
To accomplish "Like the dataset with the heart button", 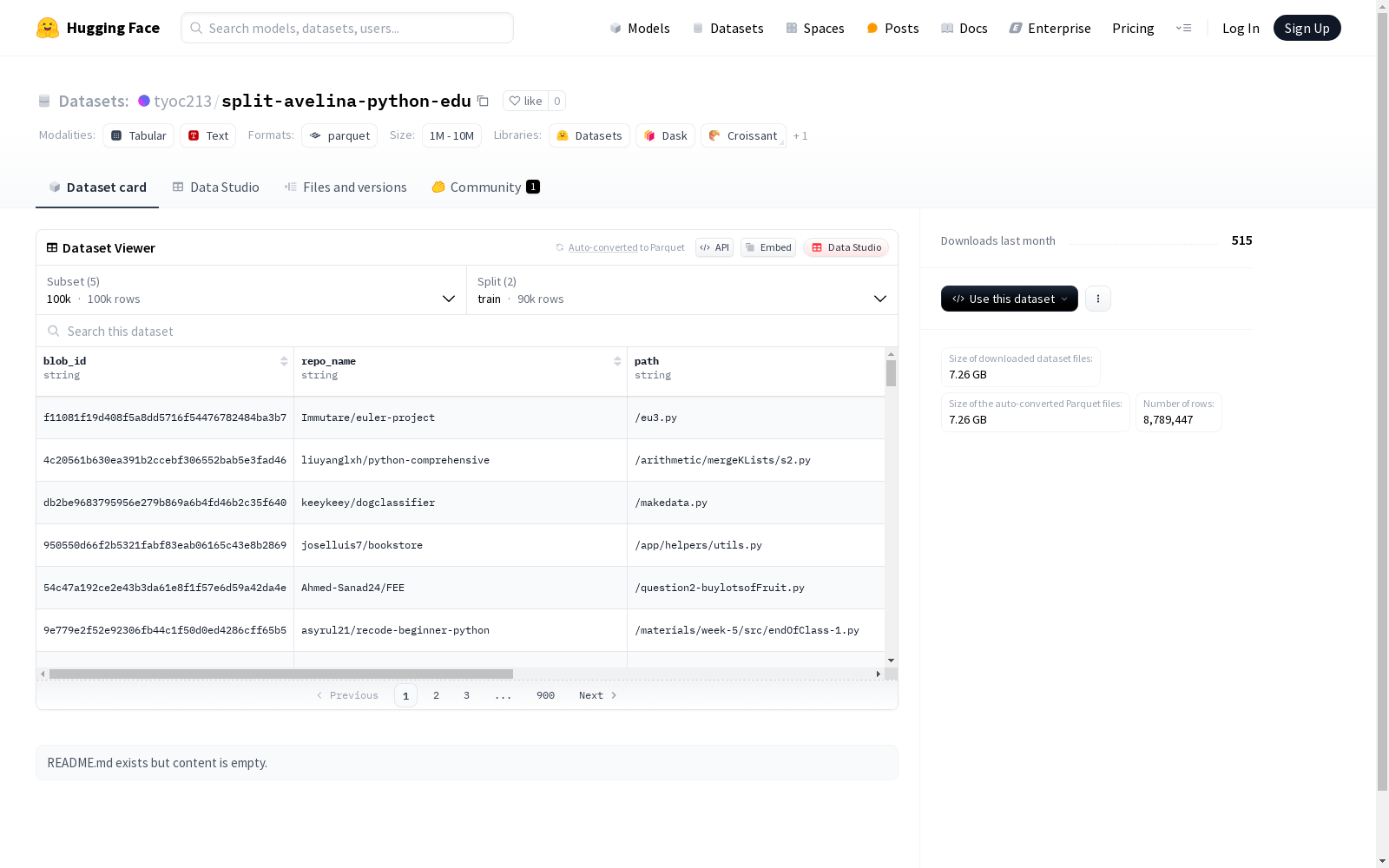I will [525, 101].
